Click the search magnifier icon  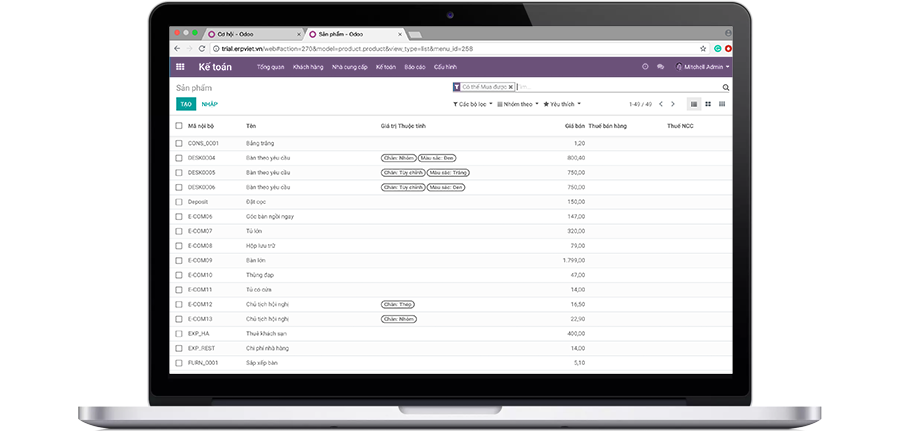(x=726, y=88)
